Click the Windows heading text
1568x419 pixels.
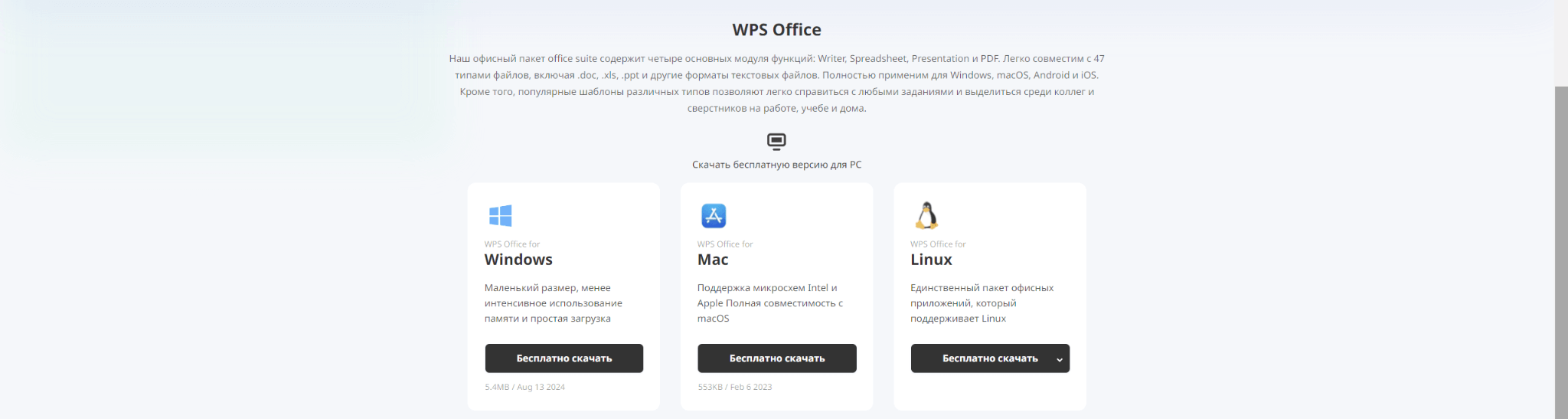pos(518,260)
